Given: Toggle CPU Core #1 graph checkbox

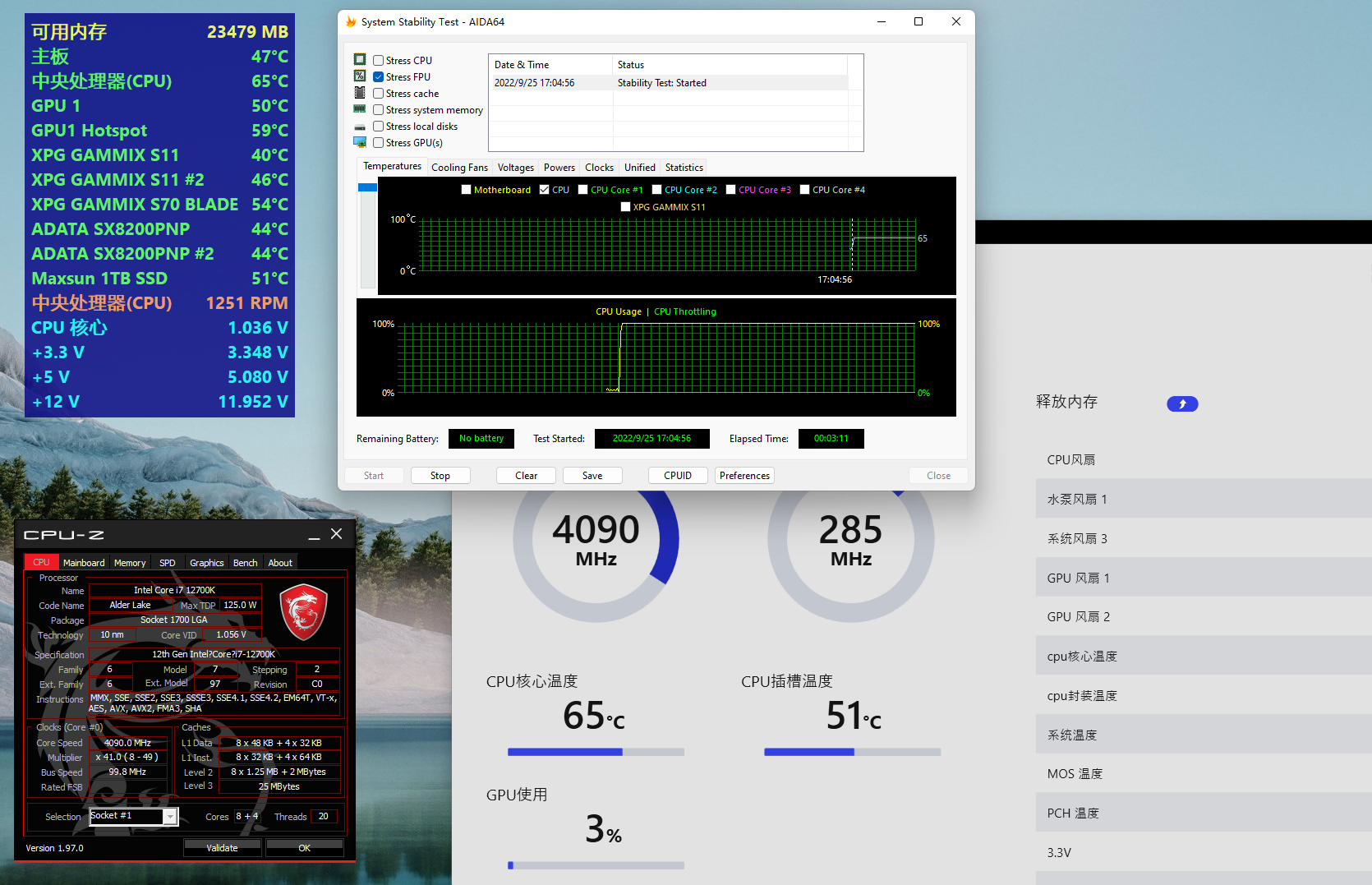Looking at the screenshot, I should 582,190.
